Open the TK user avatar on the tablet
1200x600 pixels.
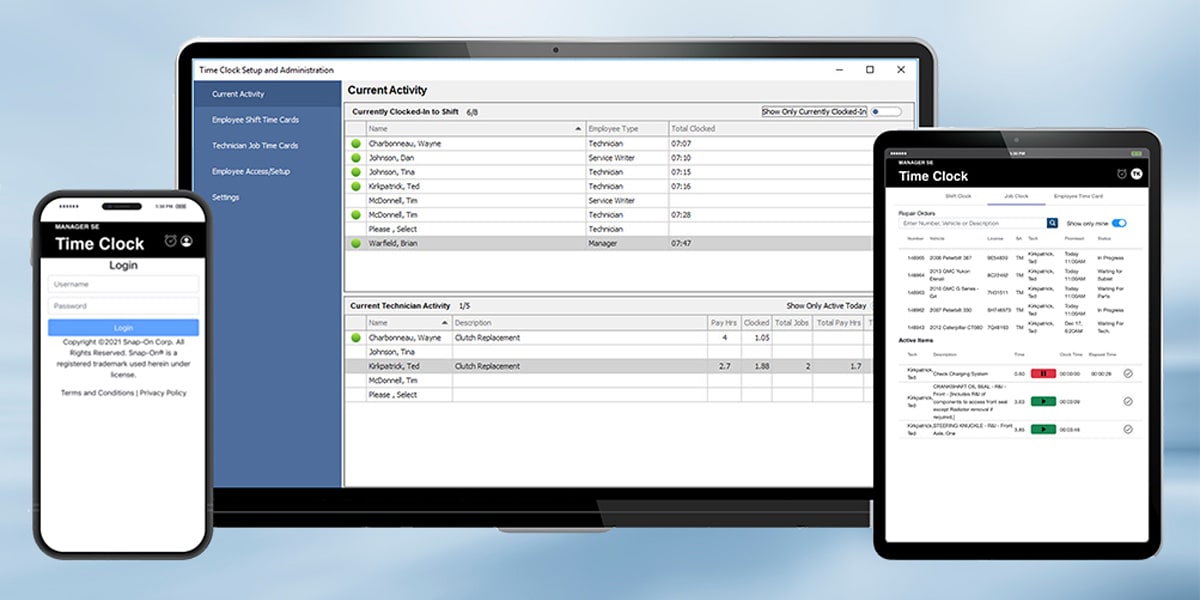(x=1136, y=175)
